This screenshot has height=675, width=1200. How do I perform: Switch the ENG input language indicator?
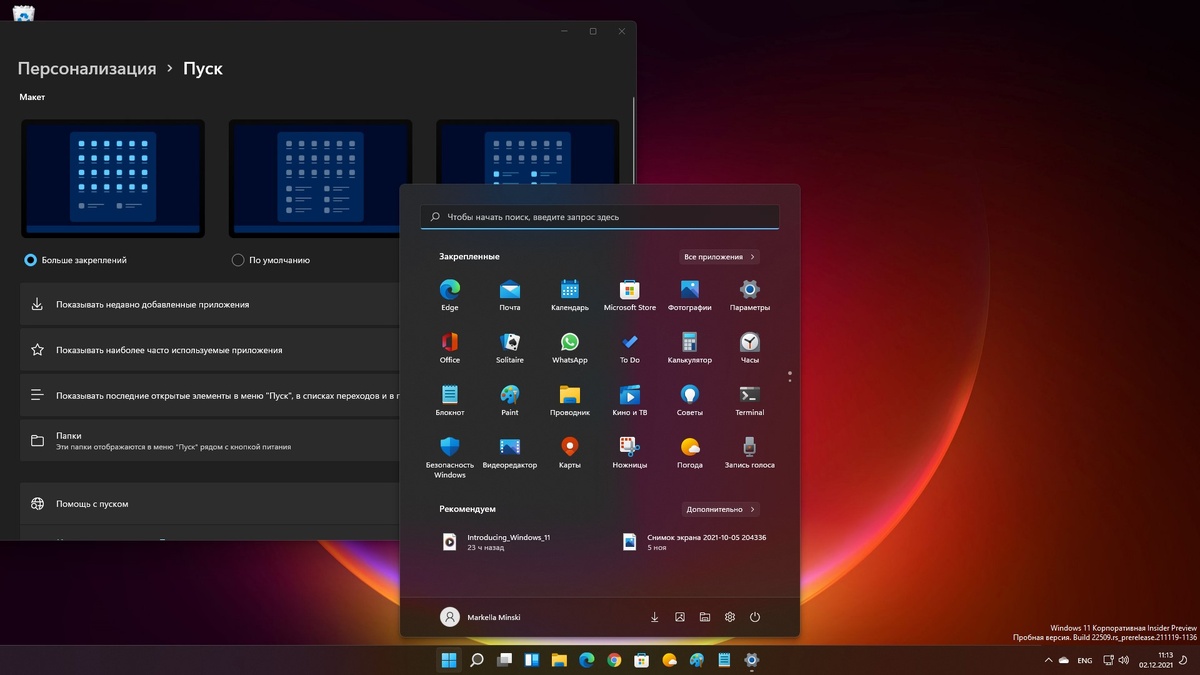click(x=1086, y=660)
